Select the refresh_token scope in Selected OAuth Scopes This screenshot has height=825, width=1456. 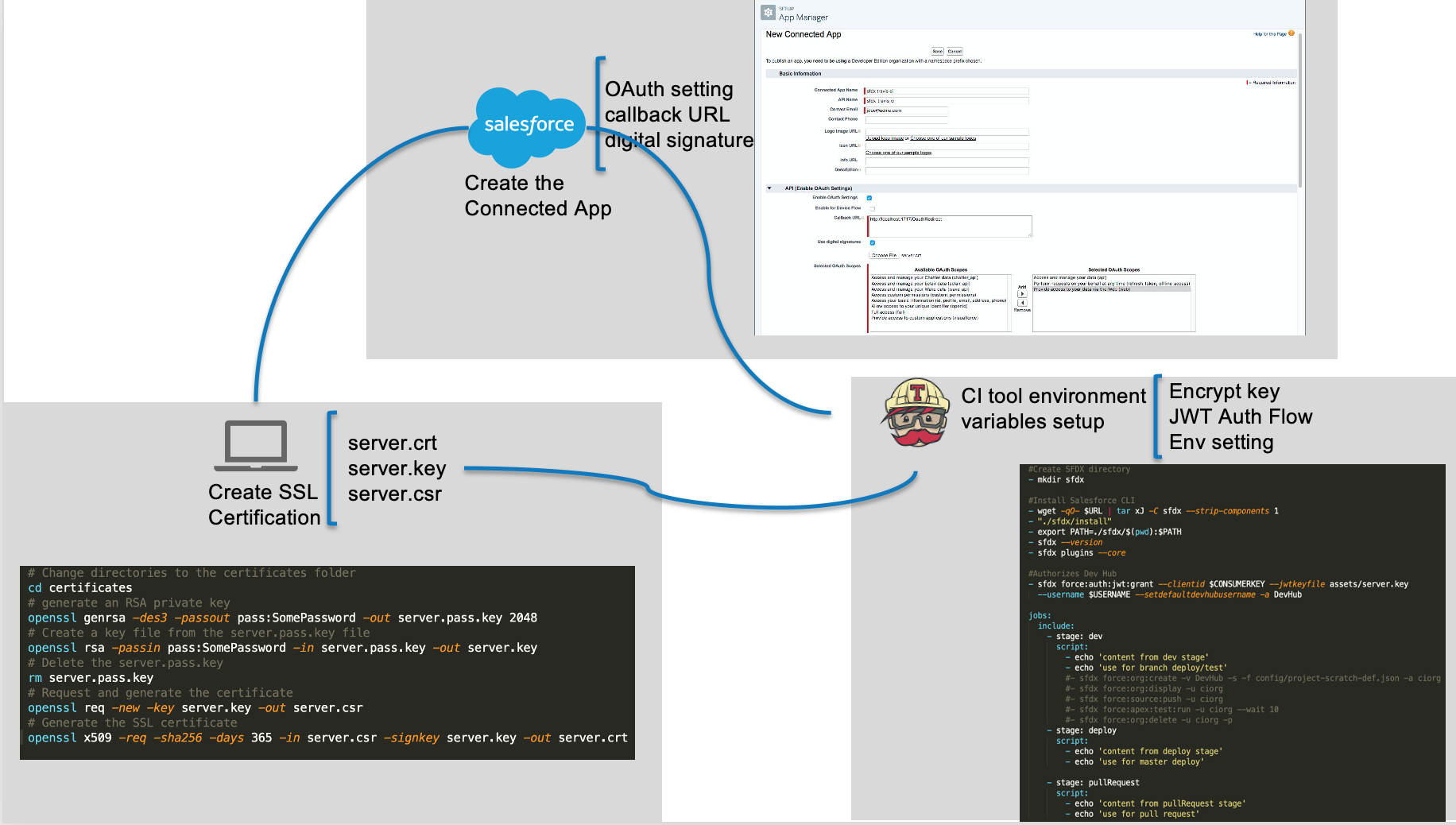[1112, 284]
